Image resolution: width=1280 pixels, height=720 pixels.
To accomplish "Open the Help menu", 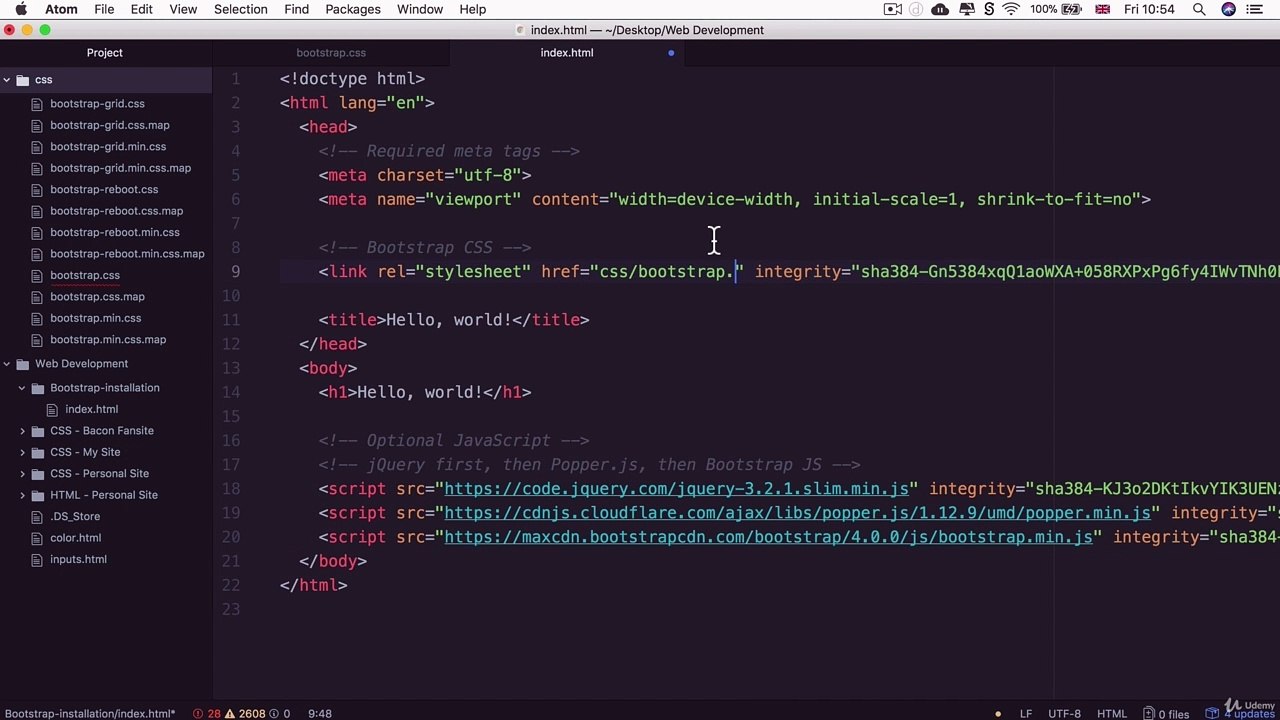I will 473,10.
